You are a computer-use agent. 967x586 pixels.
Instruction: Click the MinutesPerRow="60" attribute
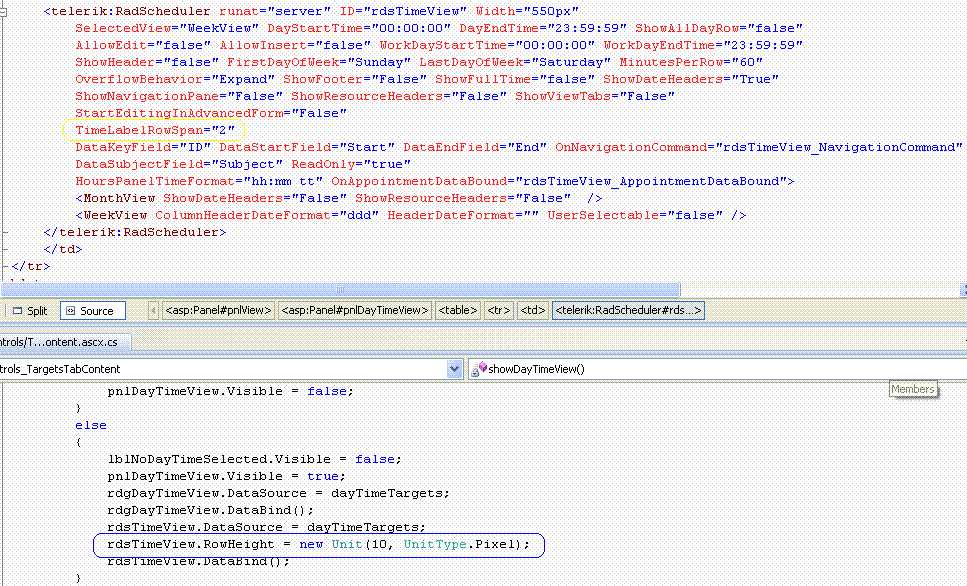(691, 62)
